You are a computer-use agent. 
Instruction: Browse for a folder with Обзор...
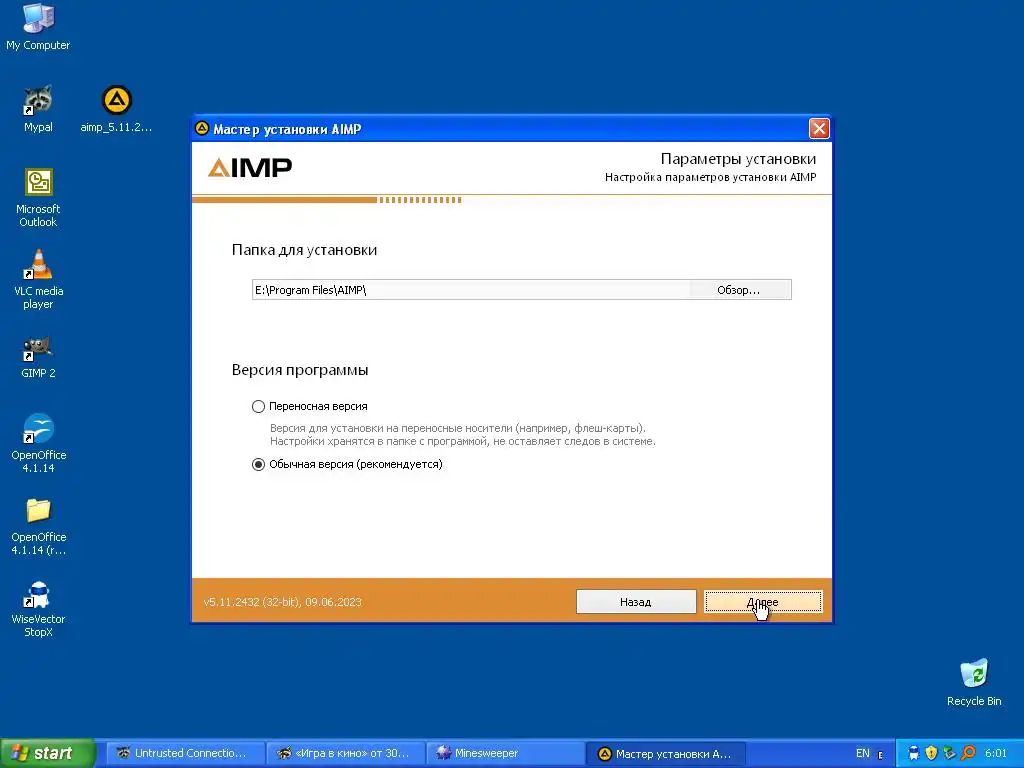pos(739,290)
